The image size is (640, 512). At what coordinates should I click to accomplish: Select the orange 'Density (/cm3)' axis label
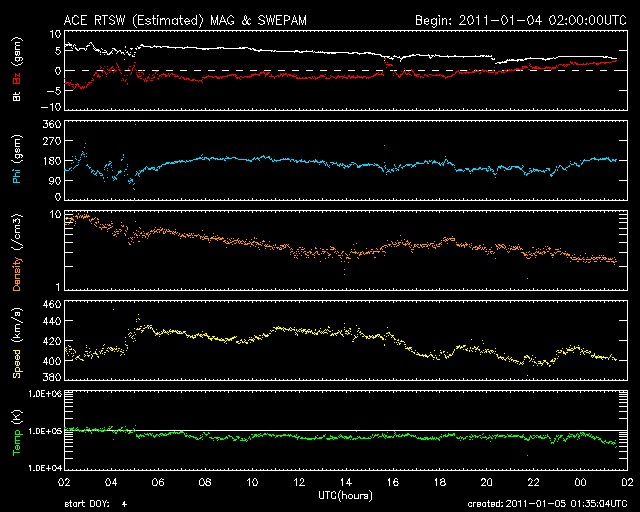tap(17, 252)
